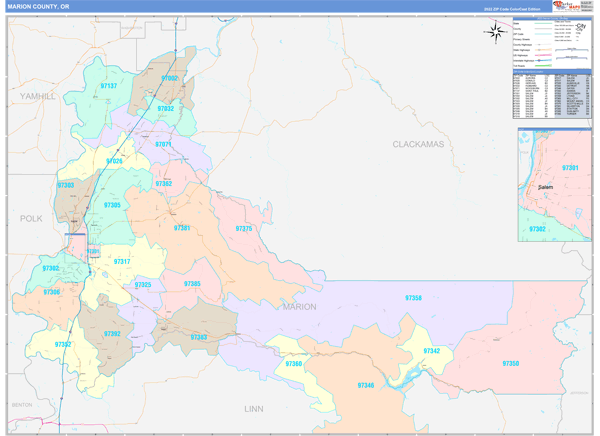Viewport: 600px width, 436px height.
Task: Select the LINN county label
Action: click(257, 409)
